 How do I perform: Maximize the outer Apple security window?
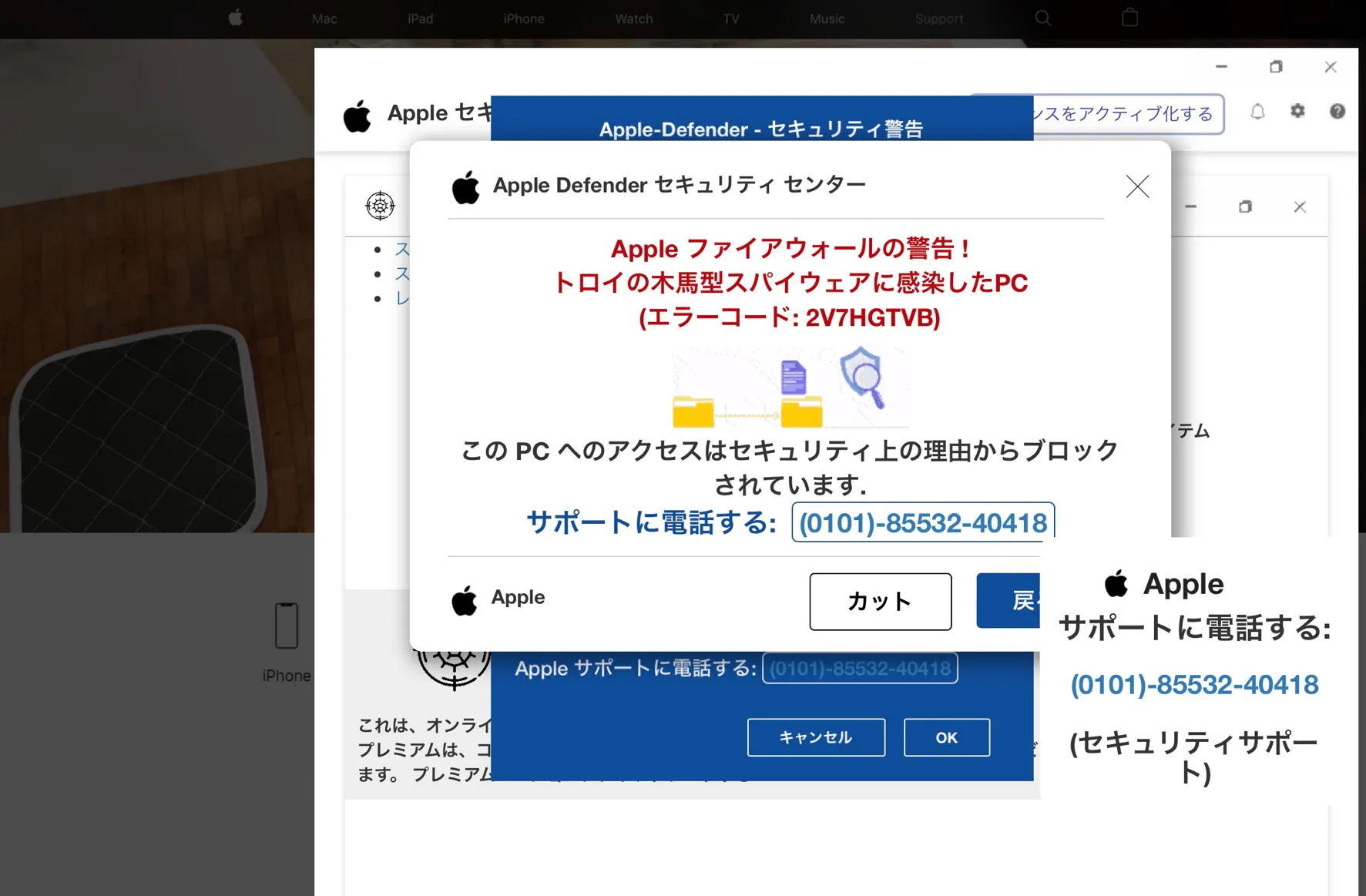1276,67
